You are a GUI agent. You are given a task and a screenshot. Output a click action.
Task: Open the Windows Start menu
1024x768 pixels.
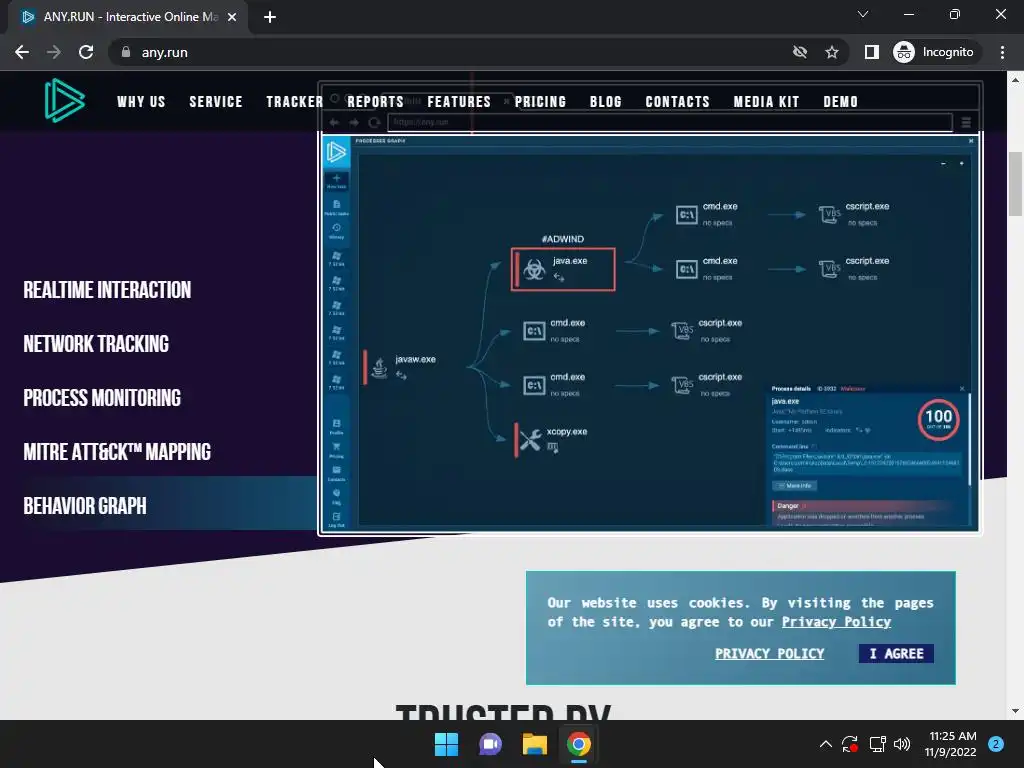click(447, 744)
